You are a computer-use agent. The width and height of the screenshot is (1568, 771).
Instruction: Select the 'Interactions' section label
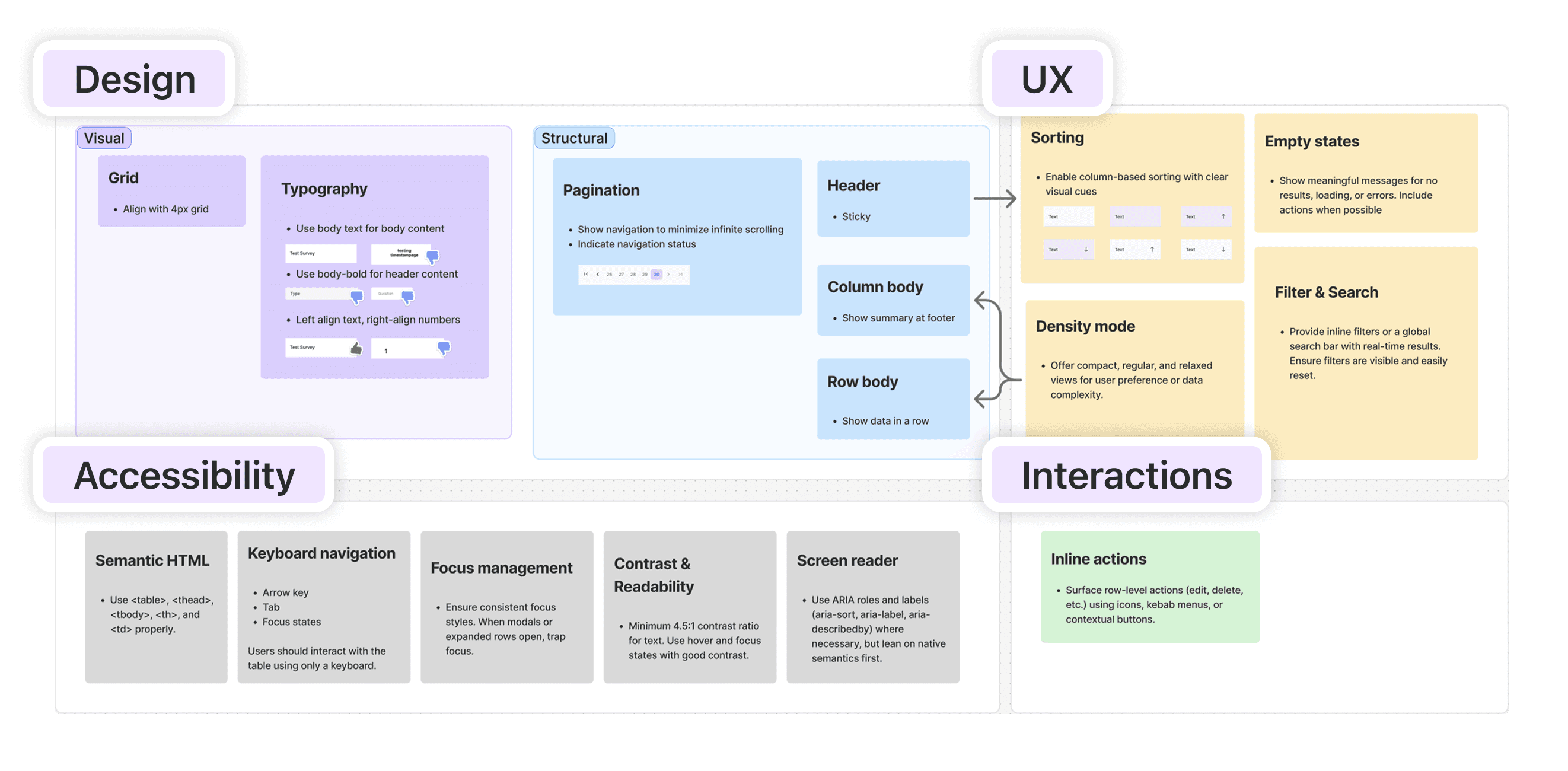(1127, 474)
